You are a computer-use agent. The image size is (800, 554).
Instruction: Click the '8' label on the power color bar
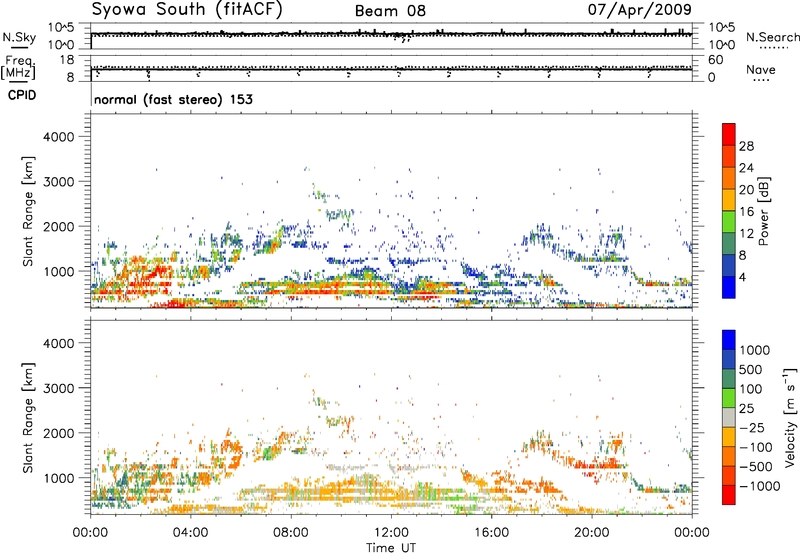pos(742,256)
